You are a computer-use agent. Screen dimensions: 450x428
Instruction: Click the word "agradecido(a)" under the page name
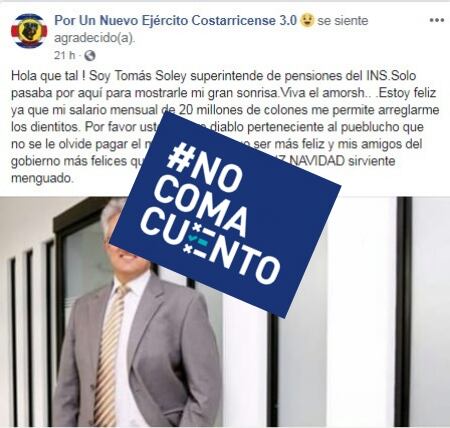point(95,38)
